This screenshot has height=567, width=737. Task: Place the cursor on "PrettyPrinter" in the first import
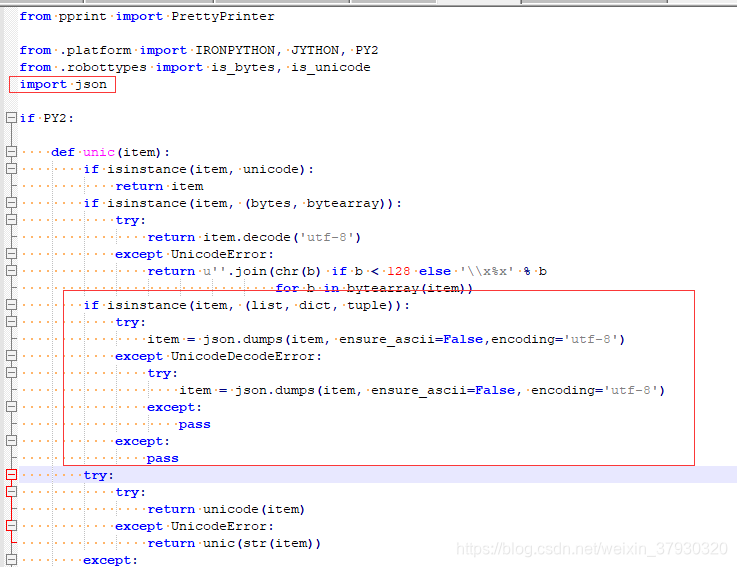[223, 16]
